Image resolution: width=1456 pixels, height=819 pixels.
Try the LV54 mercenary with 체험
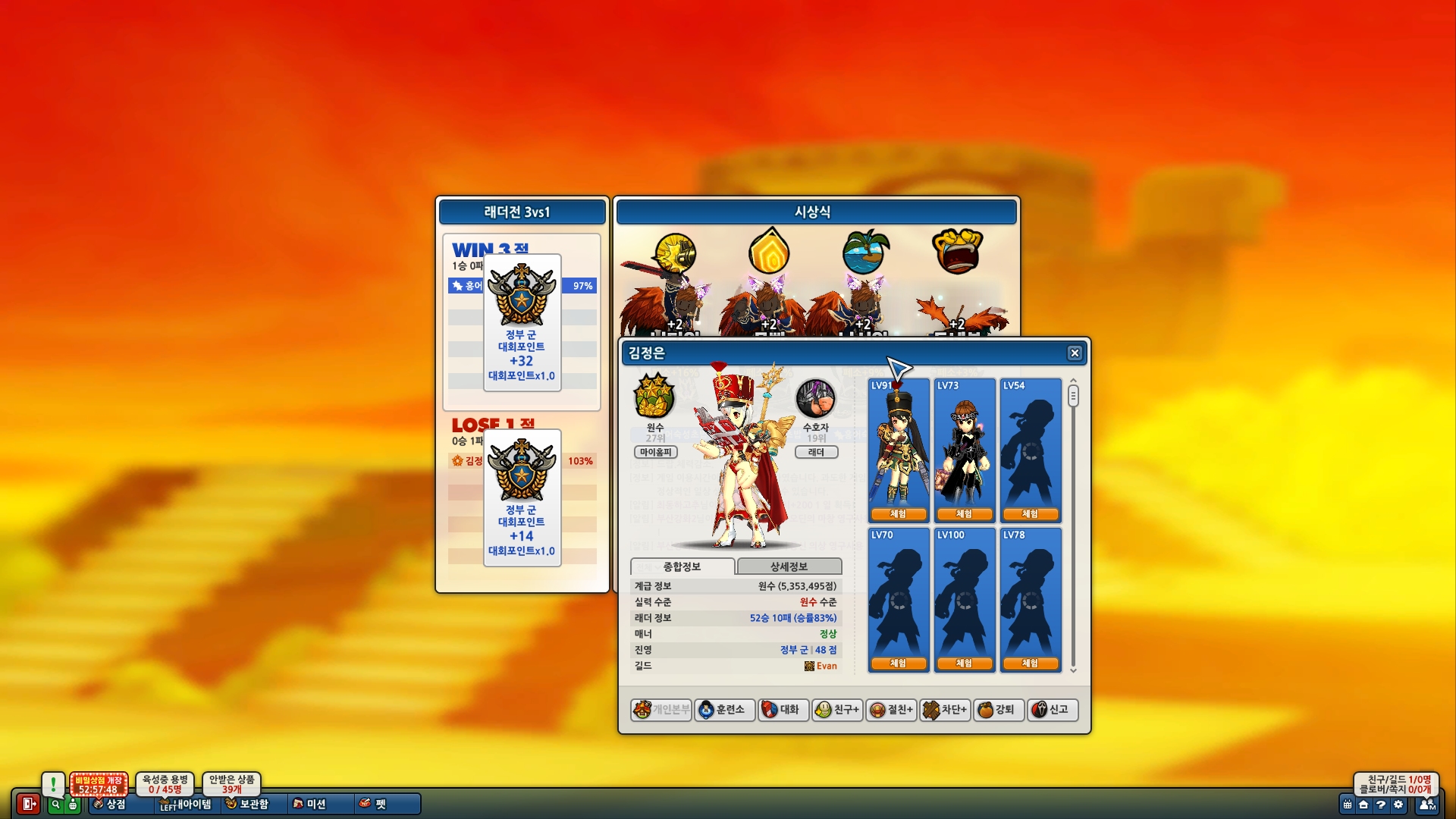point(1030,514)
